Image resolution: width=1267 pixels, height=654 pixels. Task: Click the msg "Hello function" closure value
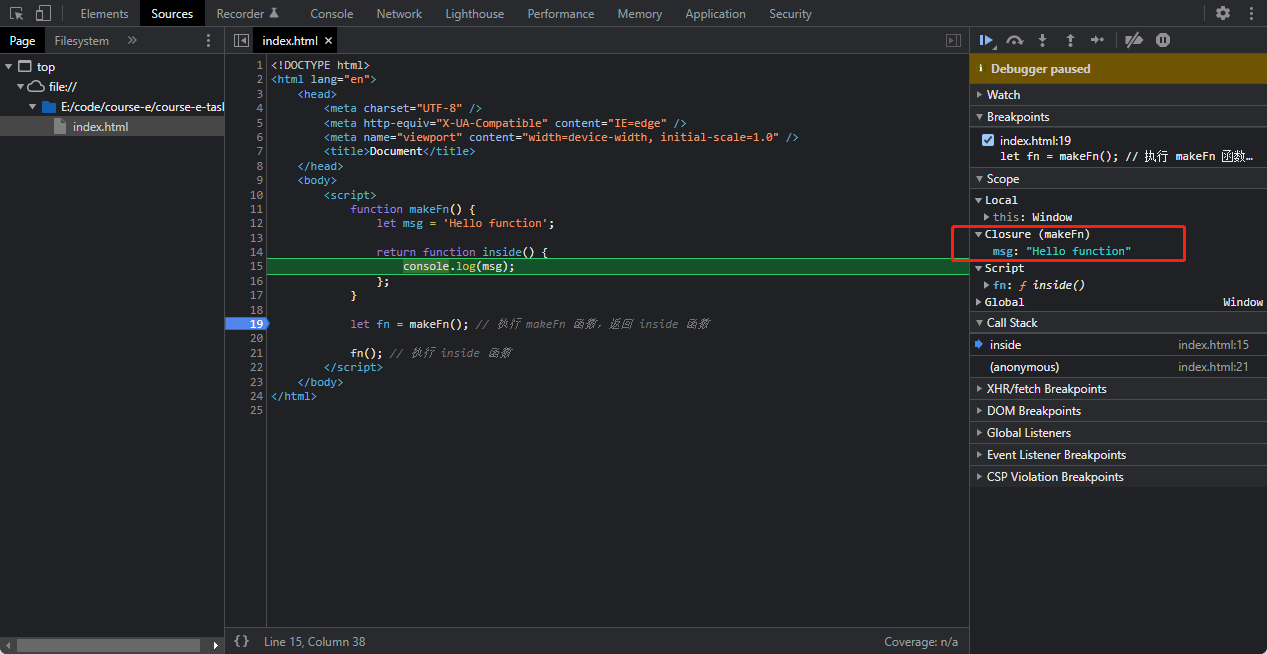click(x=1078, y=251)
